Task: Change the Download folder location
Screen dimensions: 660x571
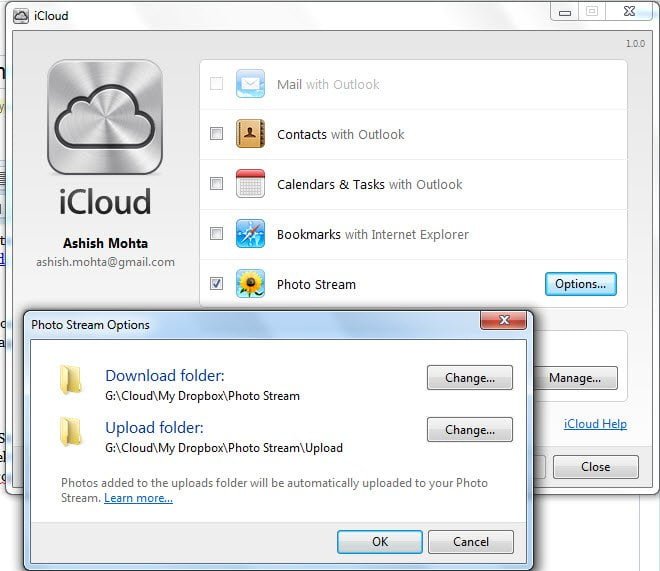Action: pyautogui.click(x=470, y=378)
